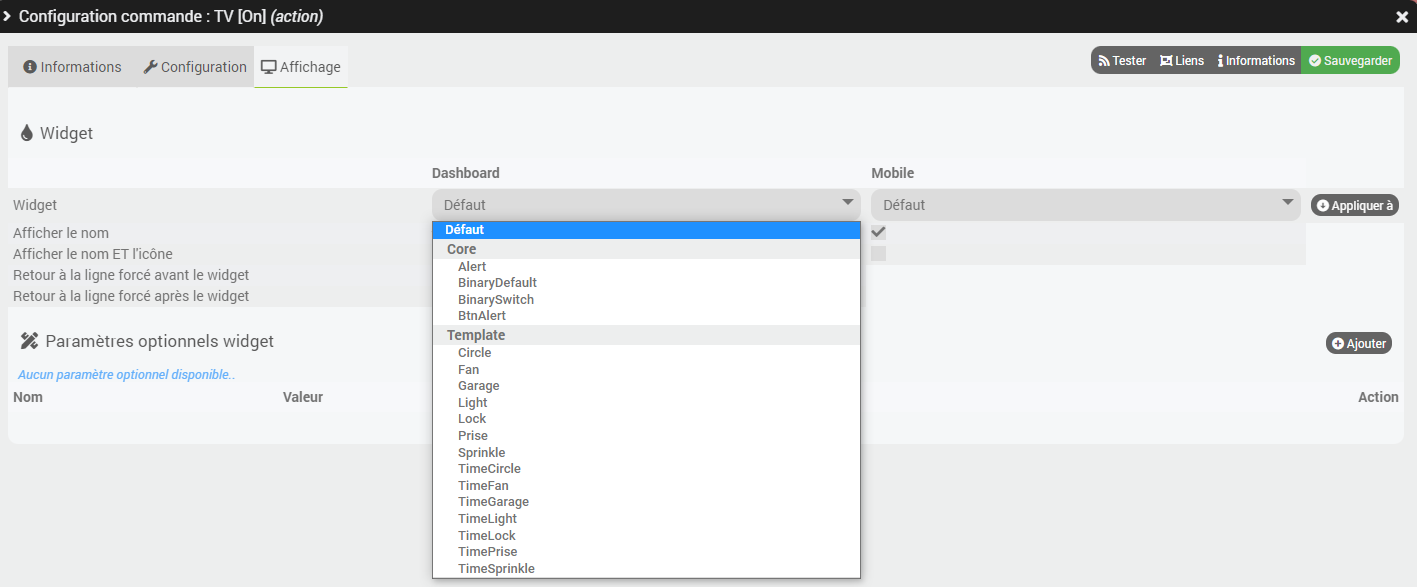This screenshot has width=1417, height=587.
Task: Click the green check icon on Sauvegarder
Action: pyautogui.click(x=1315, y=60)
